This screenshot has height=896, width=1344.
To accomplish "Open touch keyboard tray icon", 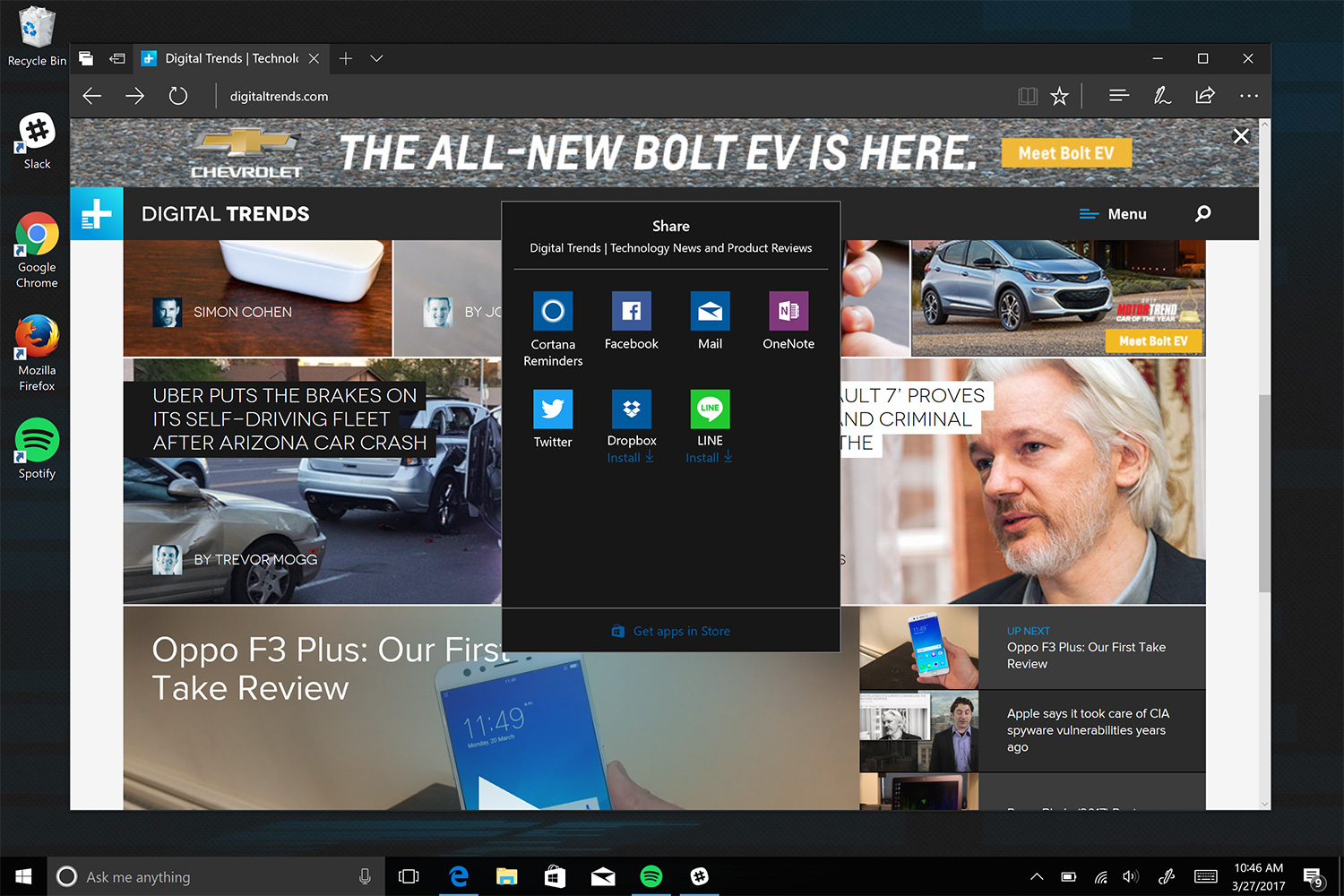I will coord(1206,876).
